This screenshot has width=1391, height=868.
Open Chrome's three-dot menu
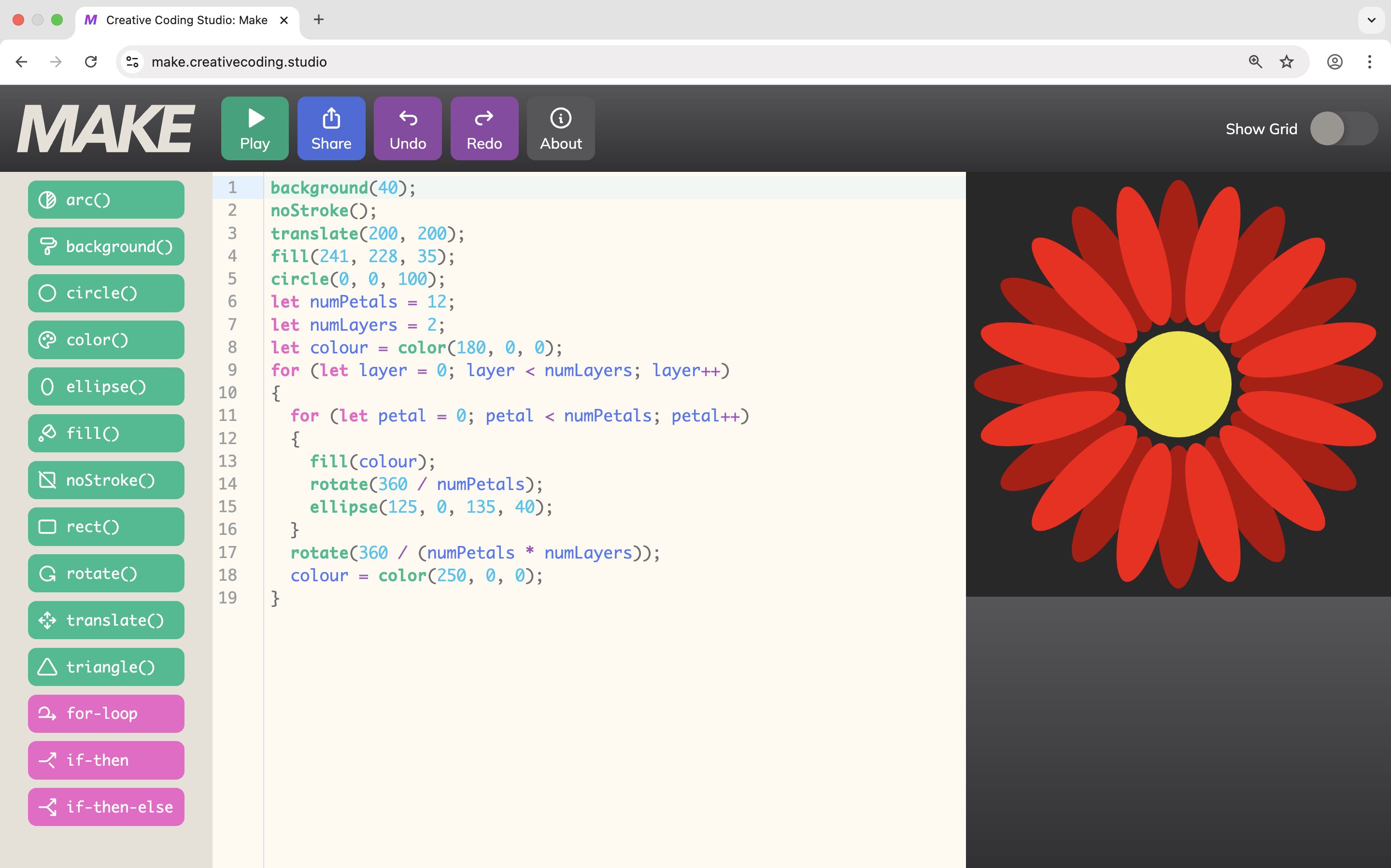pos(1369,62)
